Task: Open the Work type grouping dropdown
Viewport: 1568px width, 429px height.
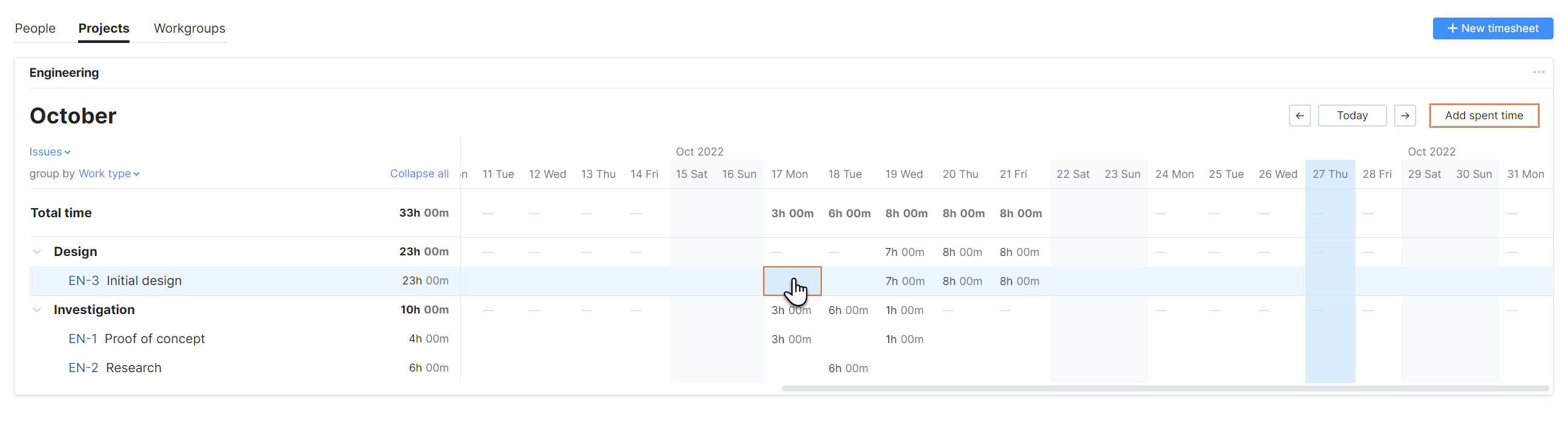Action: pyautogui.click(x=108, y=174)
